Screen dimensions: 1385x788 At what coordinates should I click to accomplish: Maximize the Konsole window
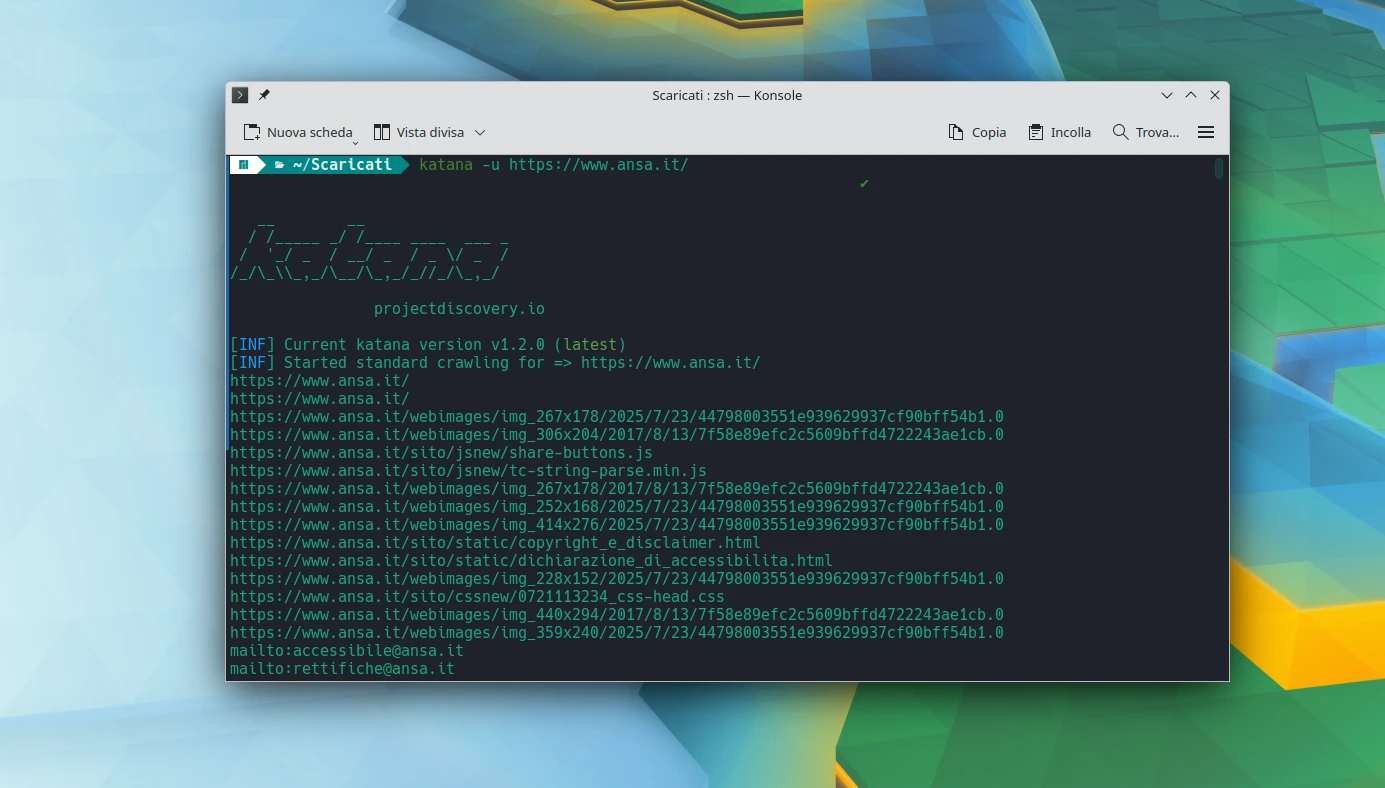click(1191, 95)
